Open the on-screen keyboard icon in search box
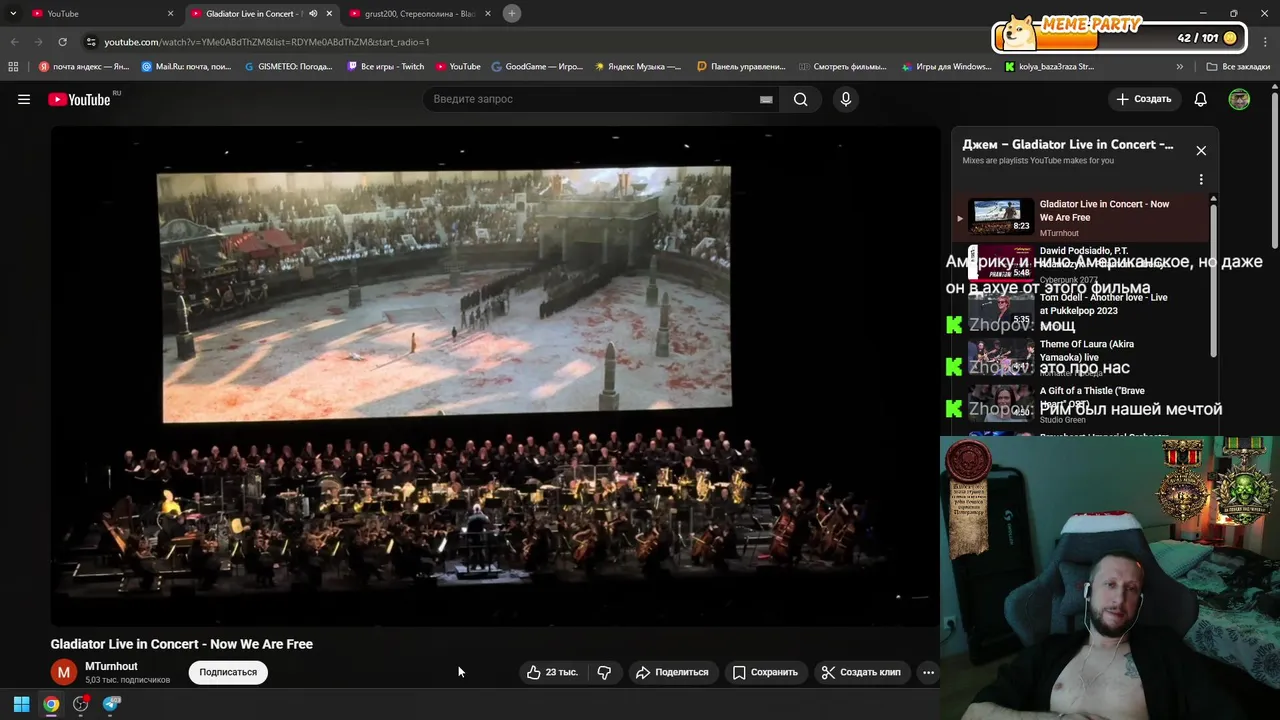The height and width of the screenshot is (720, 1280). [x=766, y=99]
